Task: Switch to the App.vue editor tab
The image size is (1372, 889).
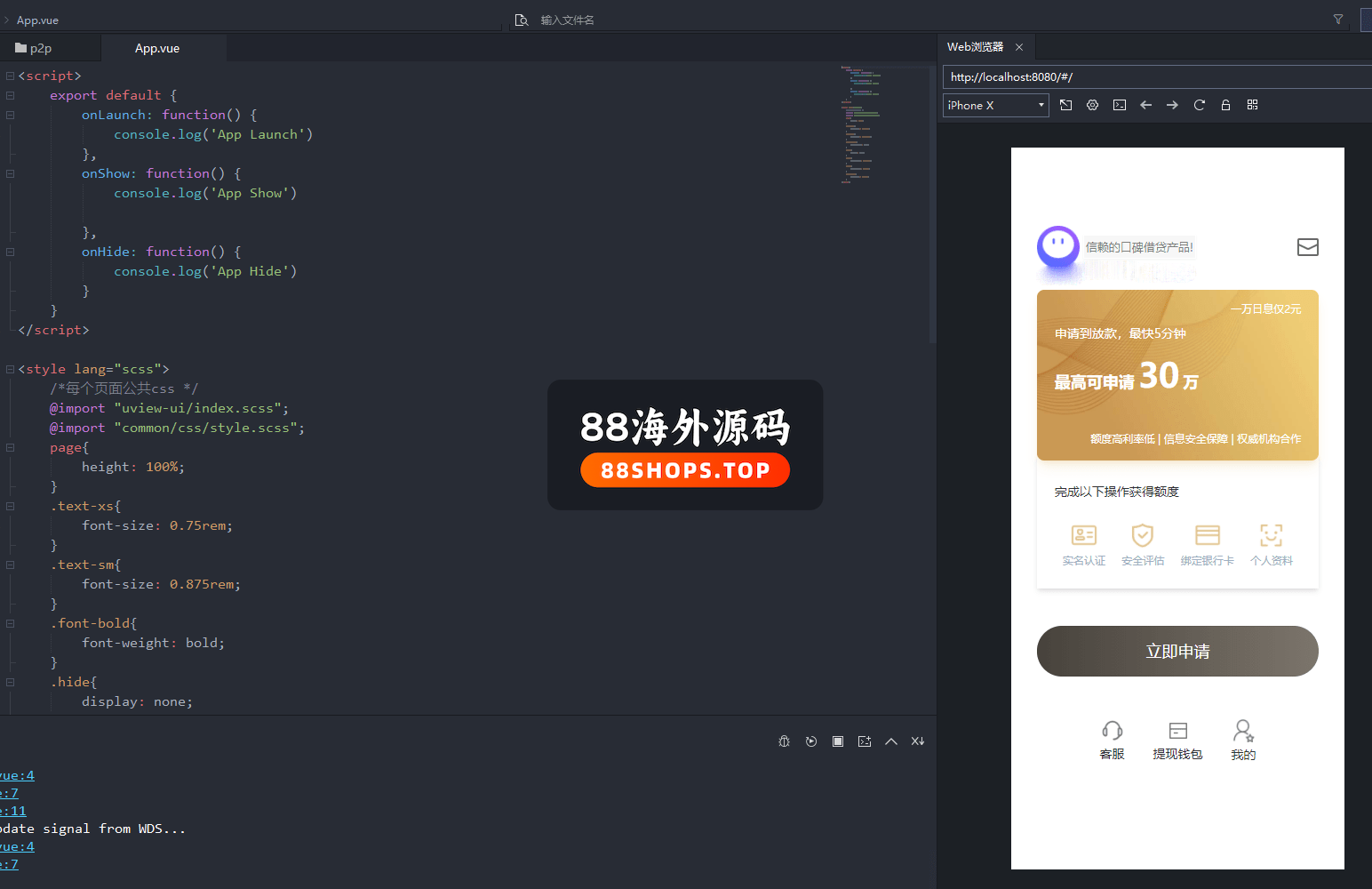Action: pyautogui.click(x=157, y=48)
